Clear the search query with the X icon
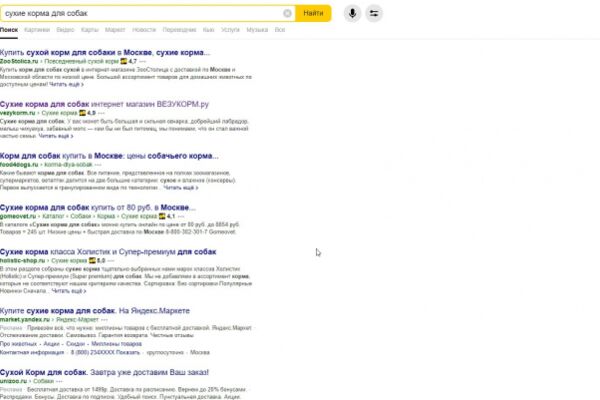This screenshot has height=400, width=600. [x=287, y=13]
